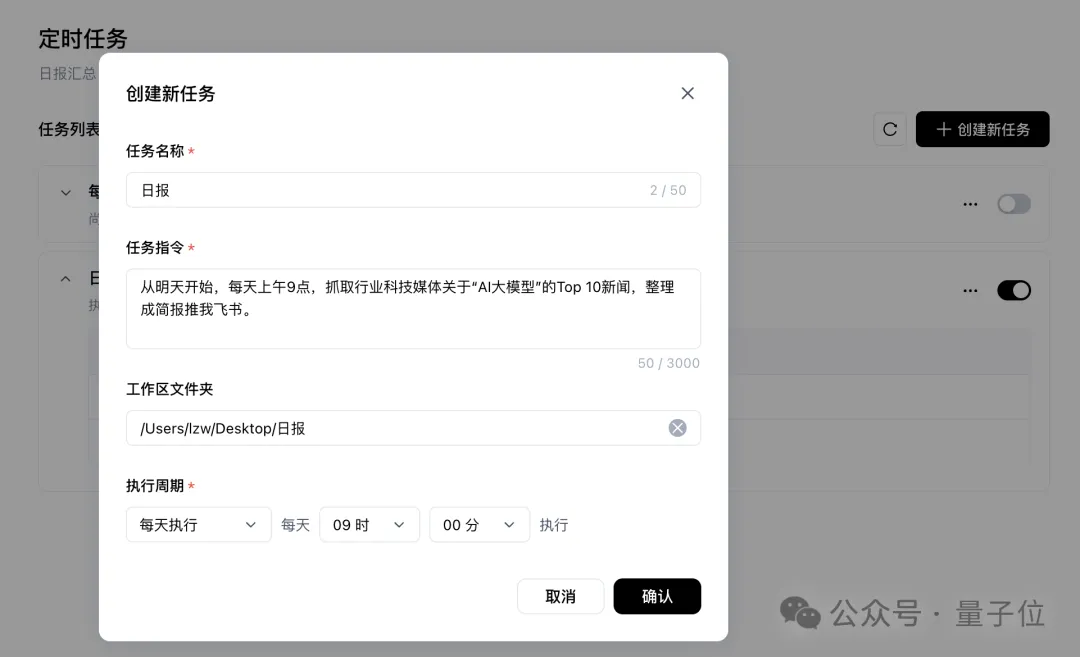Open the "..." options menu of the first task
Viewport: 1080px width, 657px height.
pos(969,203)
